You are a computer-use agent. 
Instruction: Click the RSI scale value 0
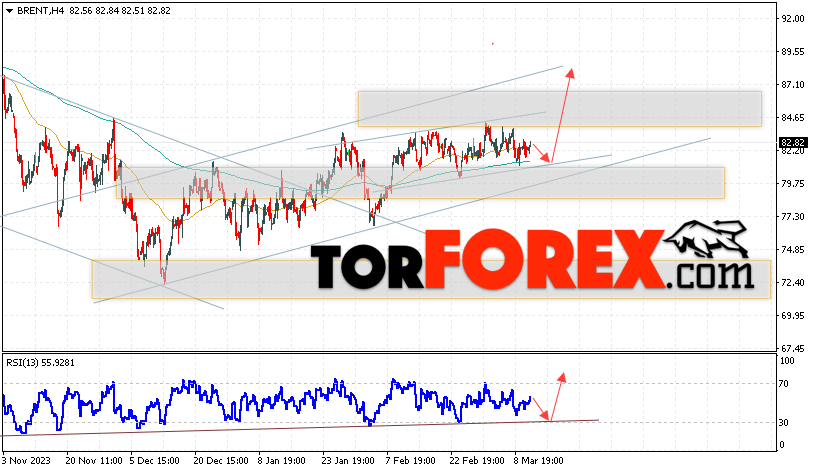782,445
